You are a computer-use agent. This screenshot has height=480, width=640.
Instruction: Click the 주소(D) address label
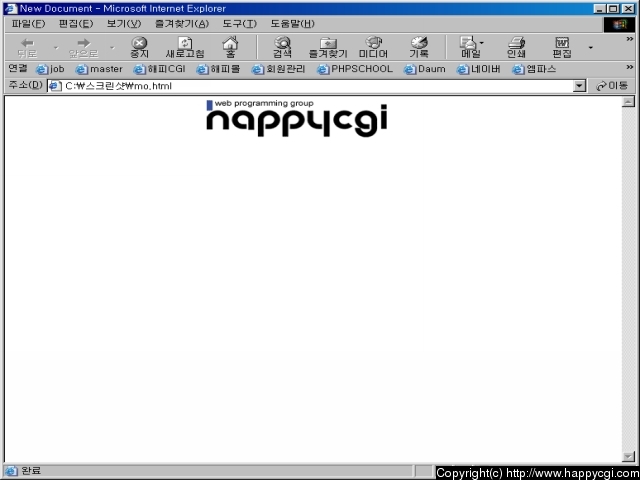(25, 85)
